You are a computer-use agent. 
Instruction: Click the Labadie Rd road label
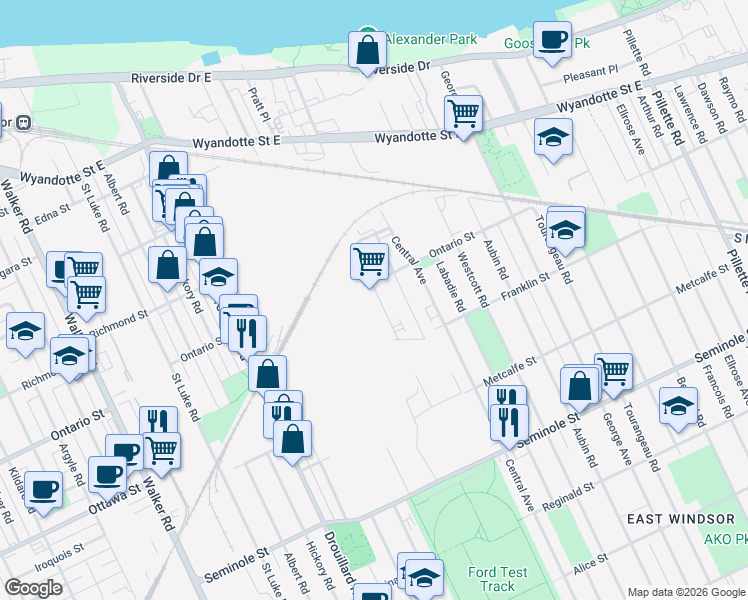pos(450,287)
